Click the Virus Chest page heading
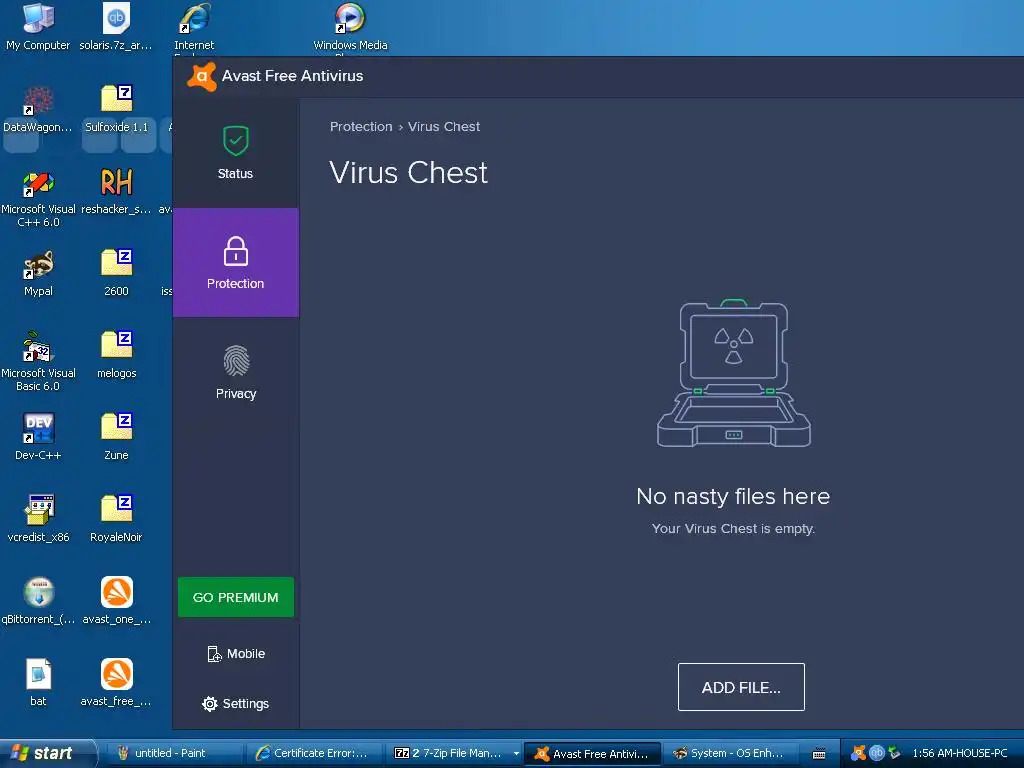This screenshot has width=1024, height=768. coord(409,172)
